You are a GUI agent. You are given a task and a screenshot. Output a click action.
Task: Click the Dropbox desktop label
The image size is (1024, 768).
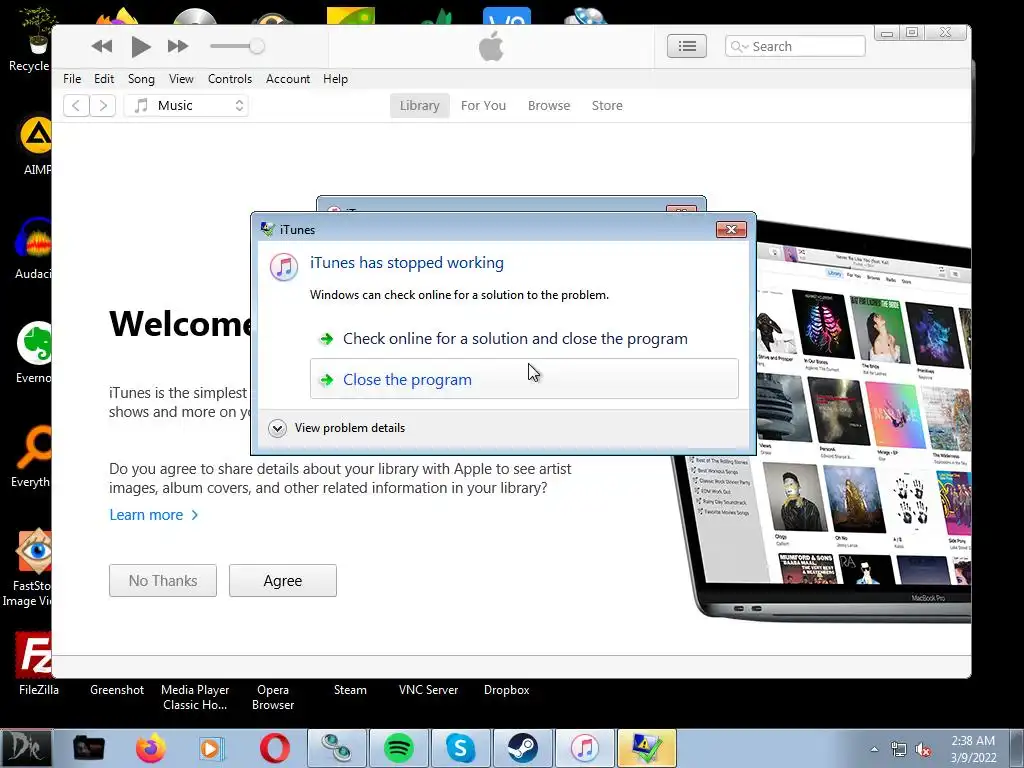(x=506, y=690)
